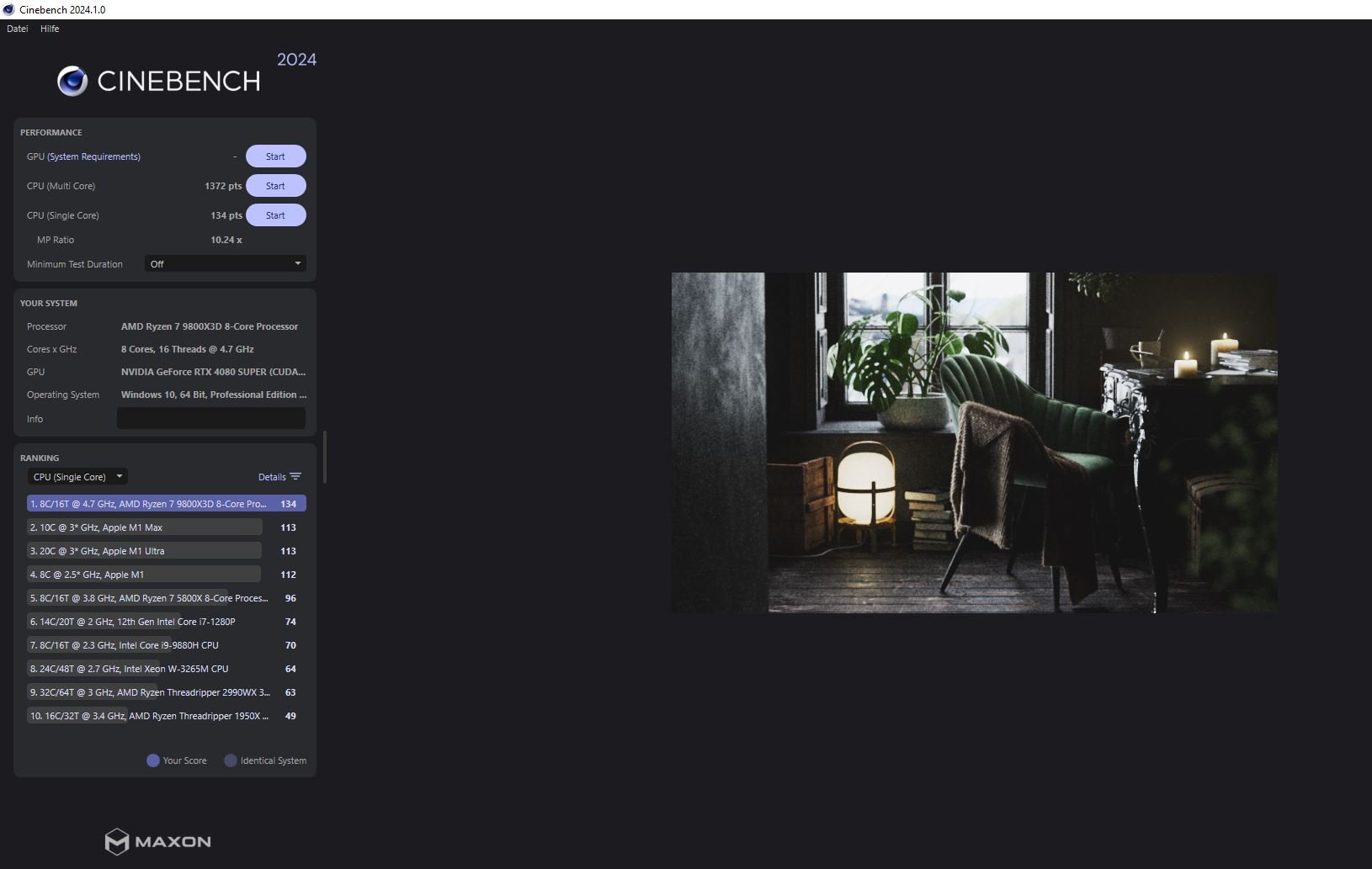Click the score 113 for Apple M1 Max

click(288, 527)
